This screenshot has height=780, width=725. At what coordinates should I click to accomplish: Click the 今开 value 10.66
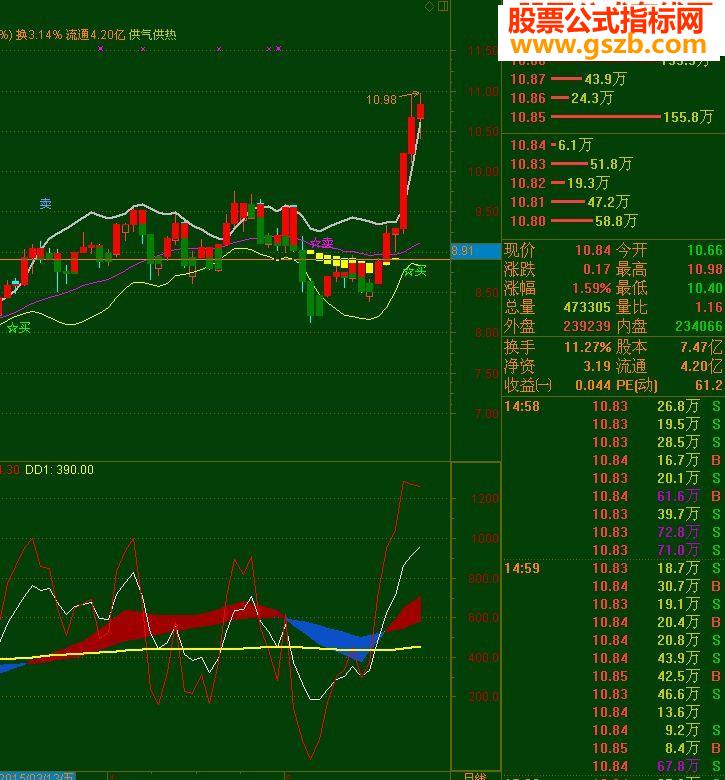pyautogui.click(x=705, y=250)
